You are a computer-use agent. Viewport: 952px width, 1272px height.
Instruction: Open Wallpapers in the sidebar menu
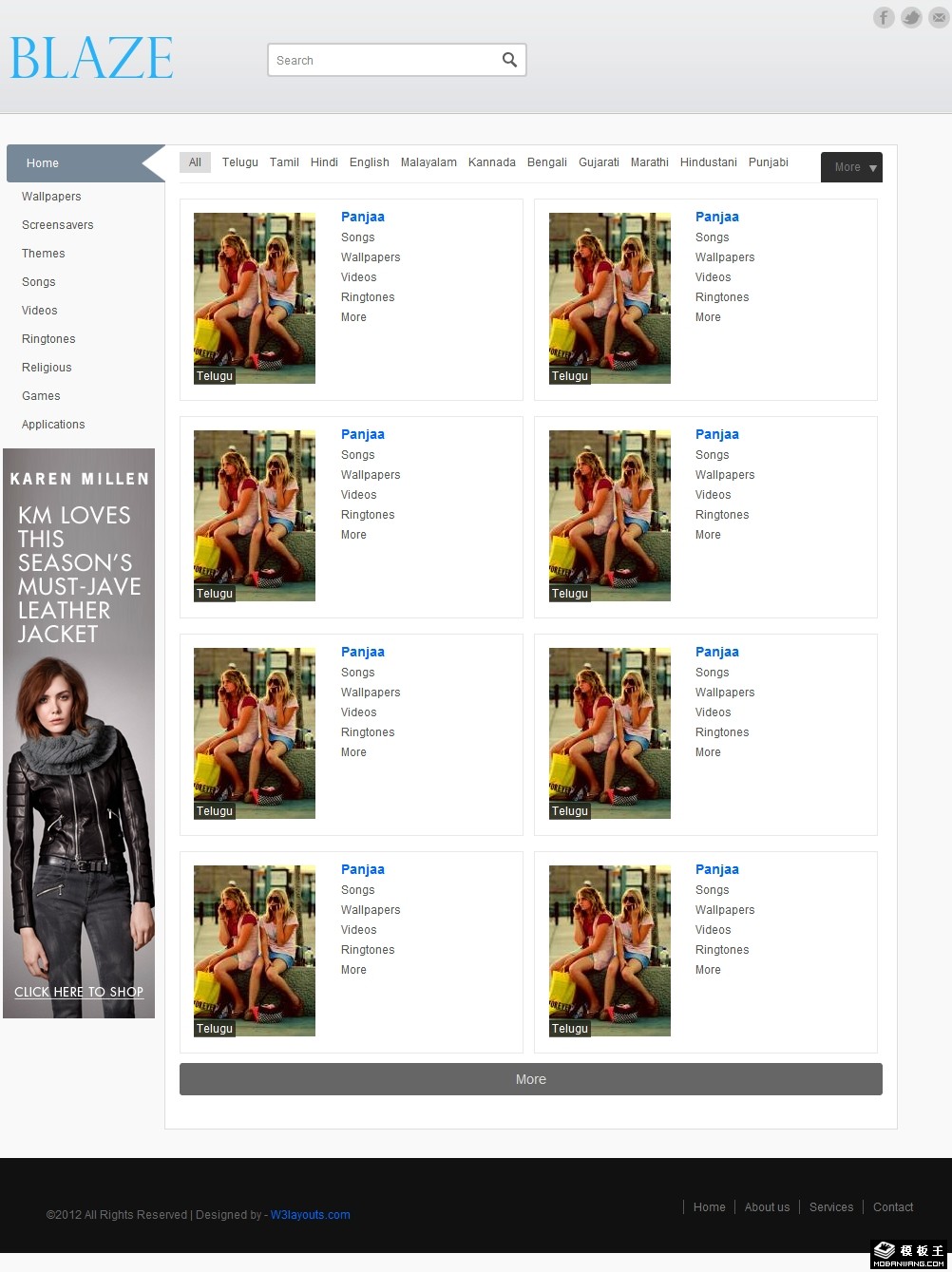pyautogui.click(x=51, y=197)
